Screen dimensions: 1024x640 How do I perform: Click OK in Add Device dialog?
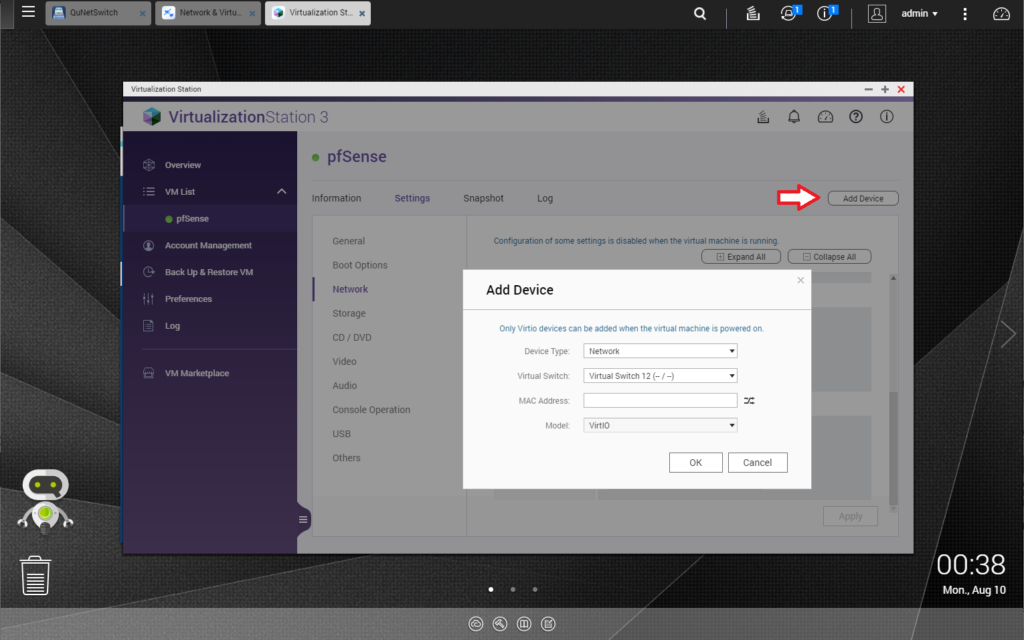pos(696,462)
